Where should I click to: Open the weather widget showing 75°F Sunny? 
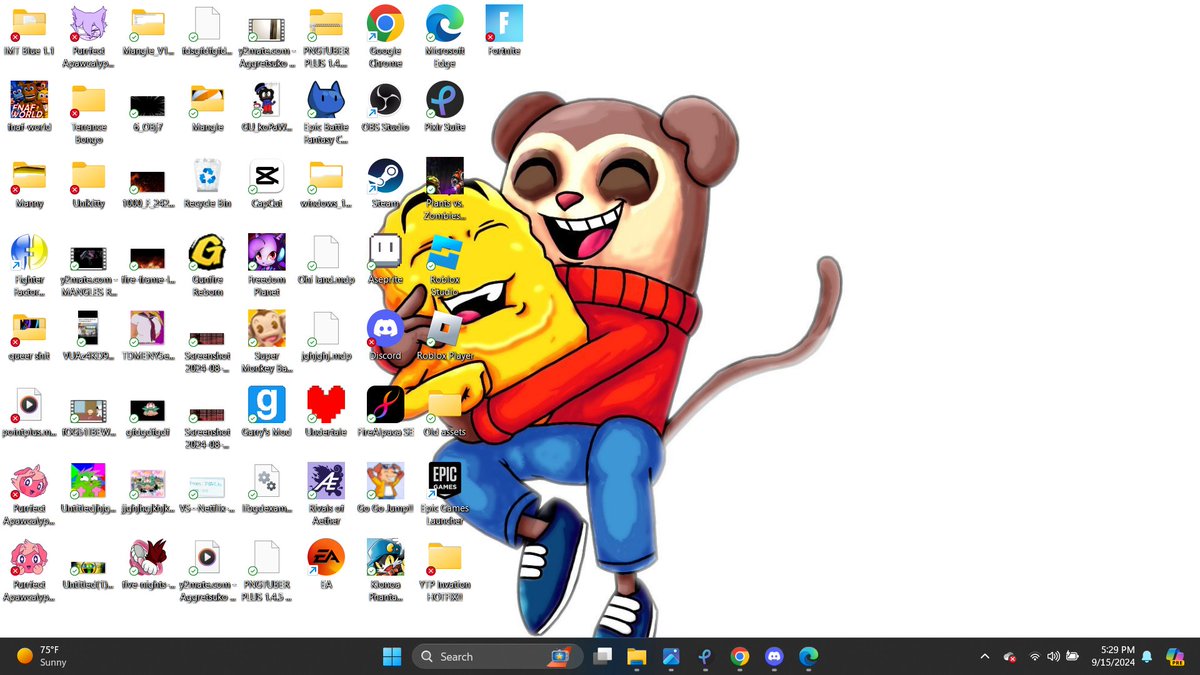tap(42, 656)
